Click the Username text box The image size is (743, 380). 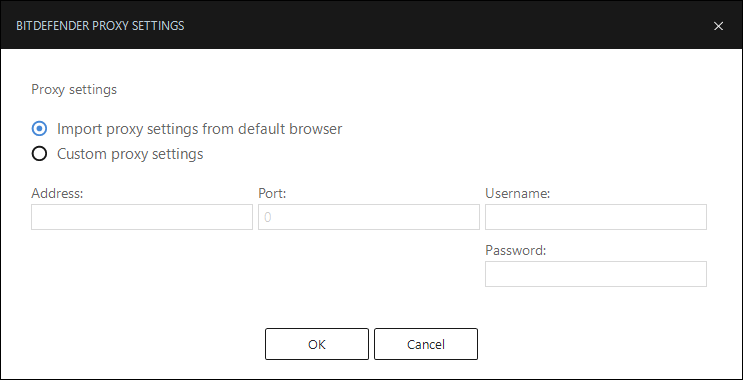[596, 217]
